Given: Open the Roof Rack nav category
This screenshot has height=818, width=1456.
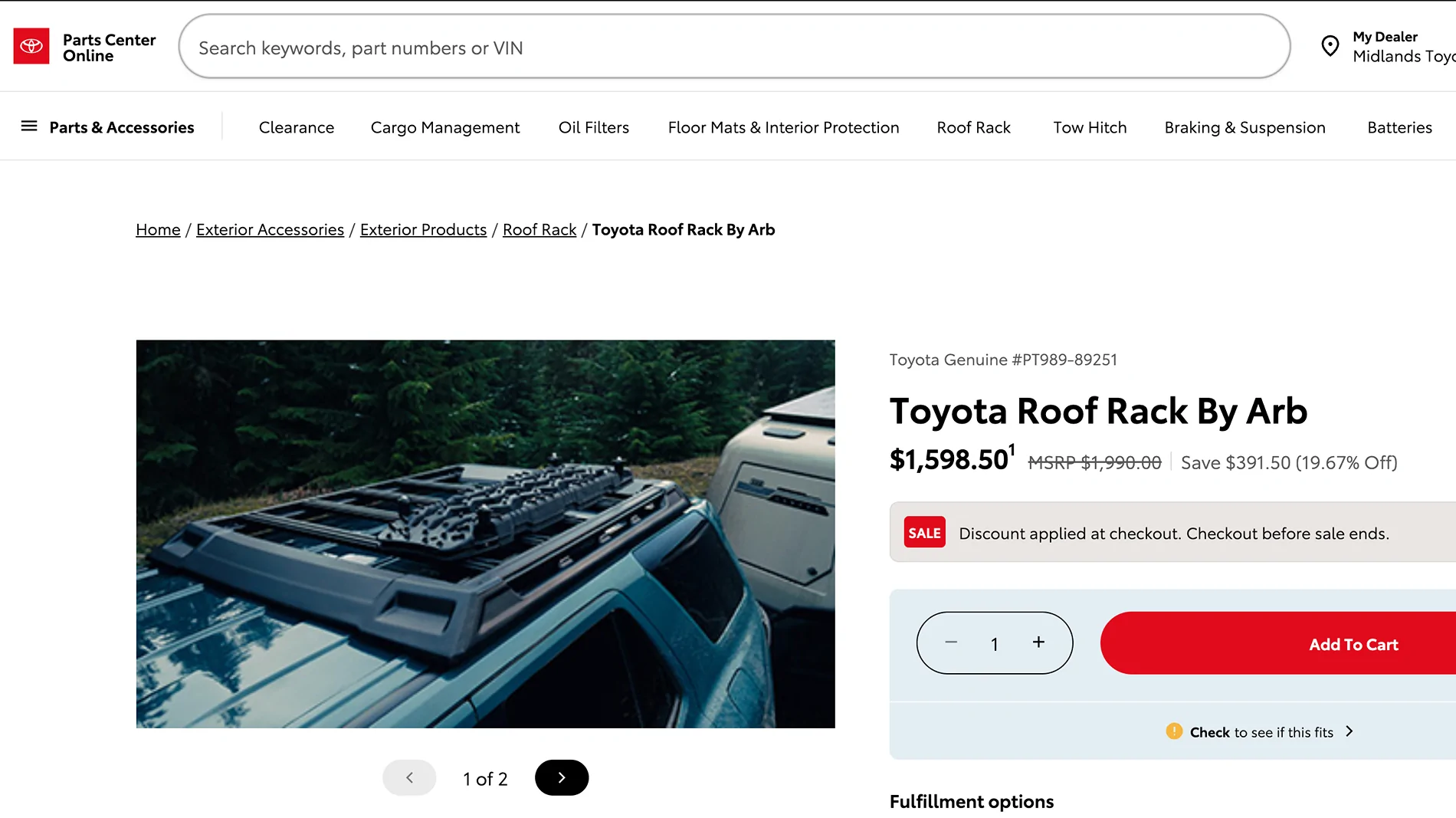Looking at the screenshot, I should [x=974, y=127].
